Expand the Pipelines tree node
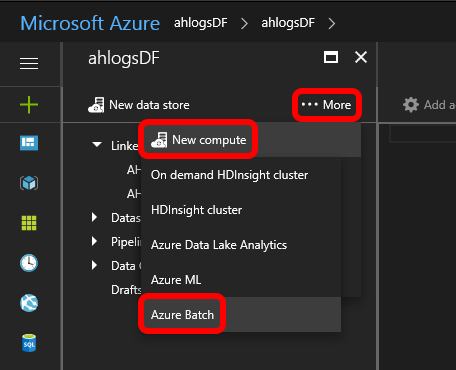The image size is (456, 370). 95,241
